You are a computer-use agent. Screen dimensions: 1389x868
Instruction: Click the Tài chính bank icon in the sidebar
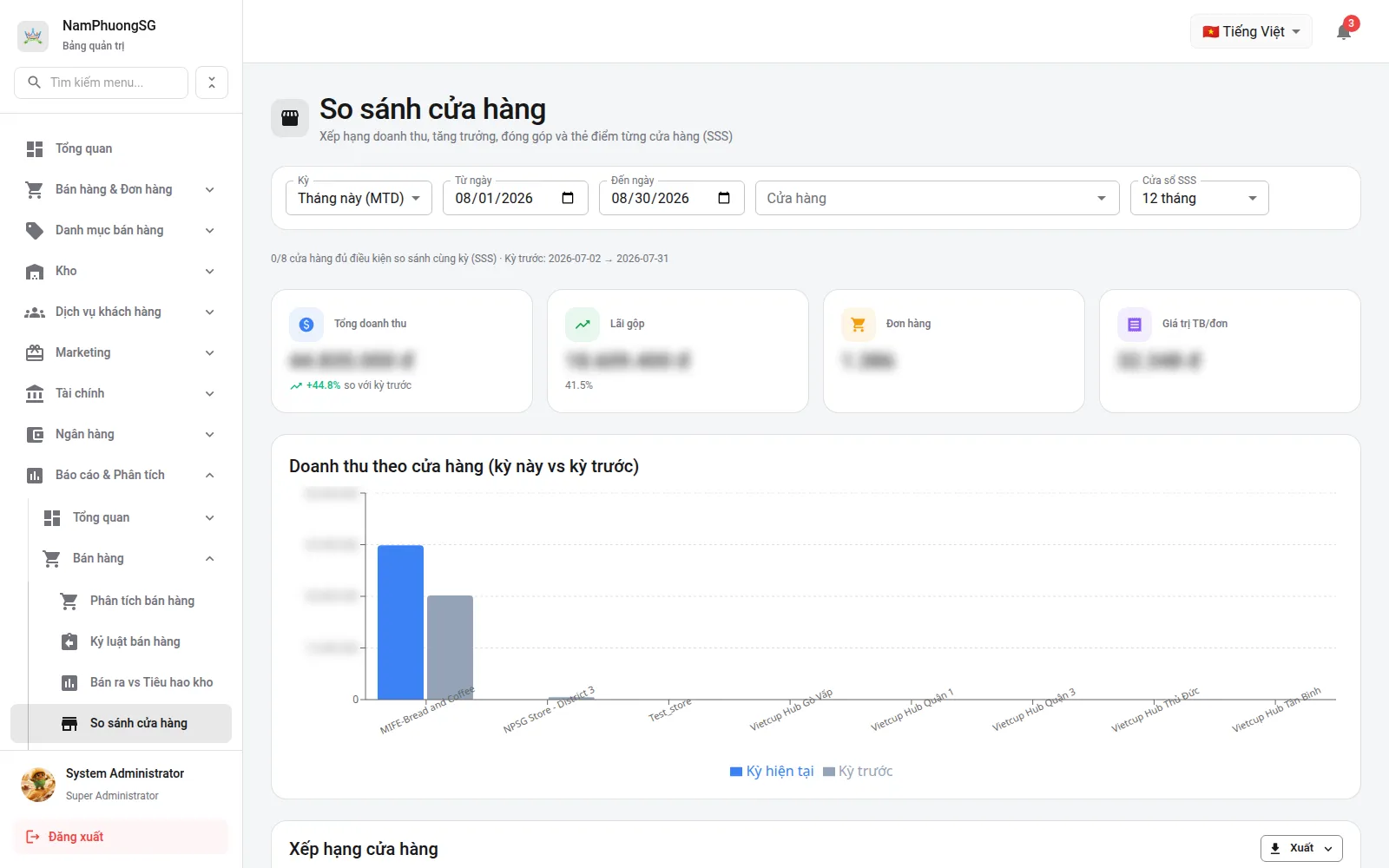click(x=35, y=393)
